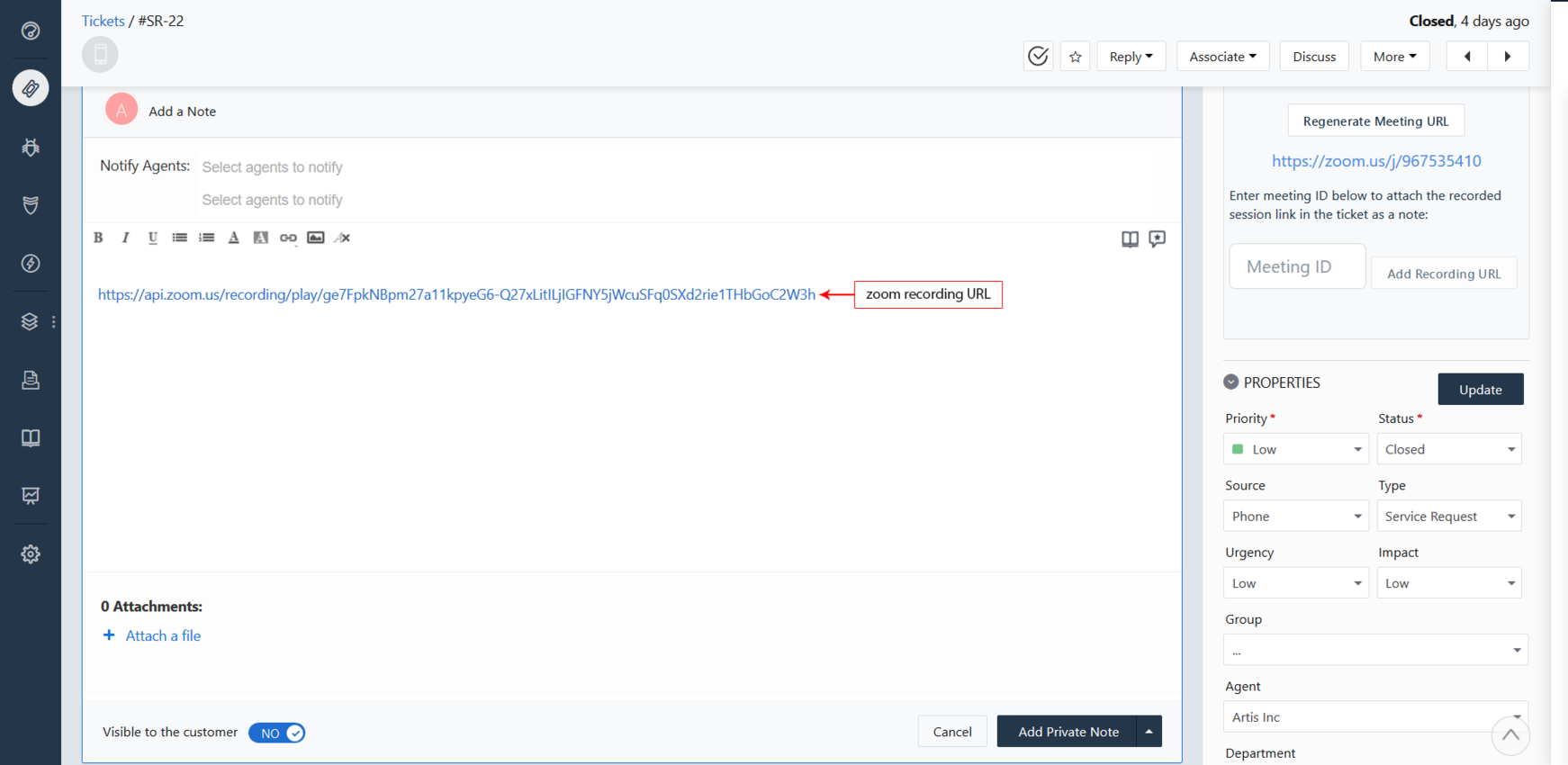Open the Impact dropdown
The image size is (1568, 765).
click(1449, 583)
